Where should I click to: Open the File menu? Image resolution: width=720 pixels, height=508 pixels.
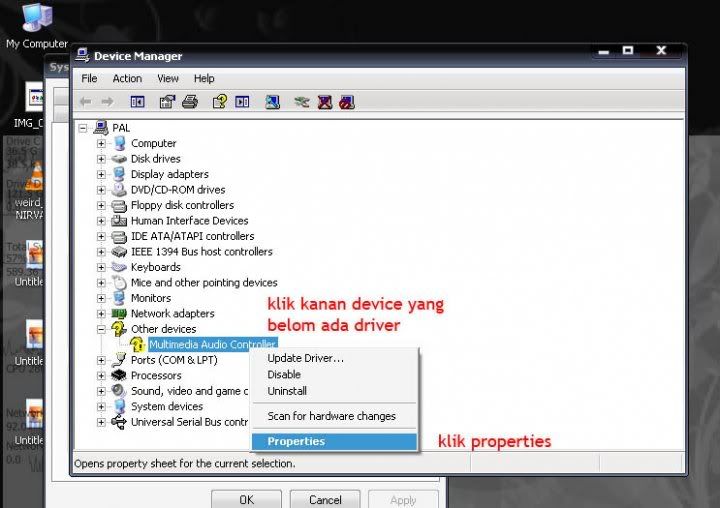(x=89, y=79)
